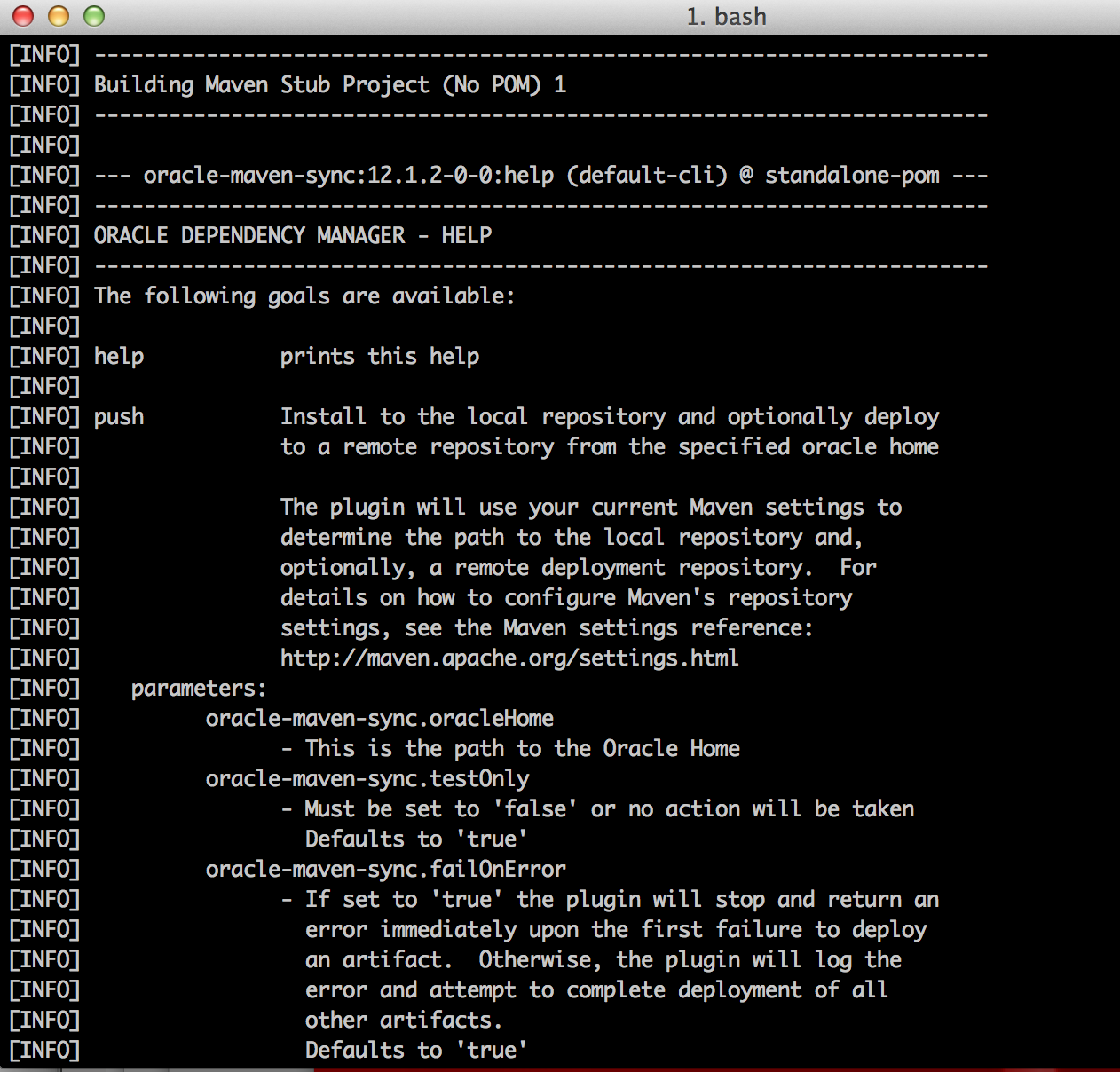This screenshot has width=1120, height=1072.
Task: Click 'ORACLE DEPENDENCY MANAGER - HELP' heading
Action: pyautogui.click(x=293, y=236)
